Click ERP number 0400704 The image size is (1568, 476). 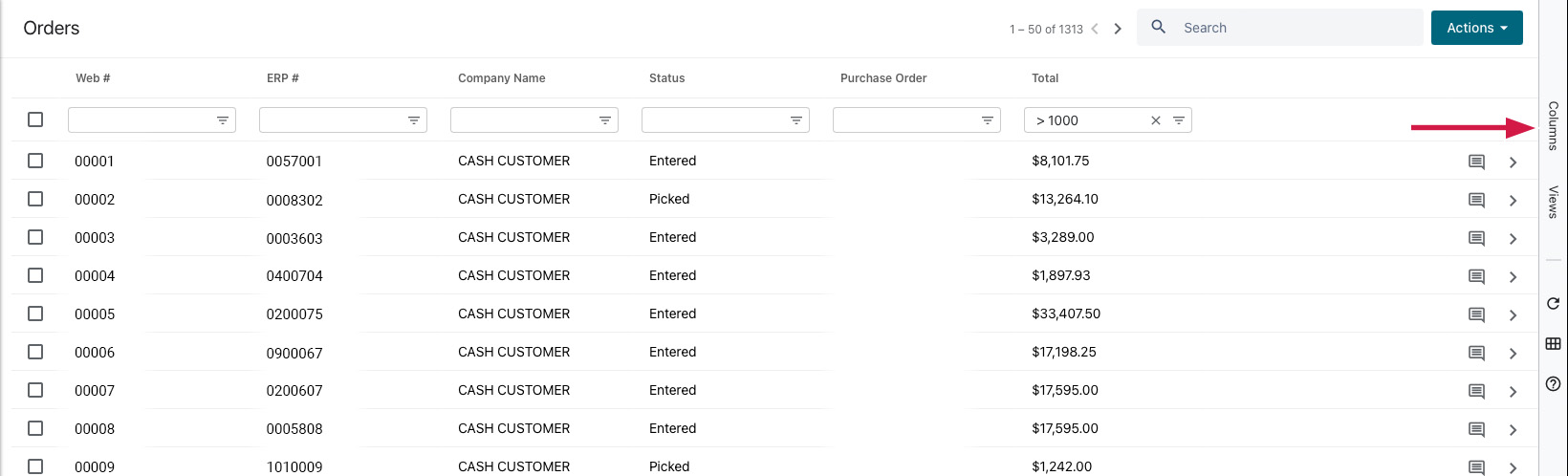pos(294,276)
